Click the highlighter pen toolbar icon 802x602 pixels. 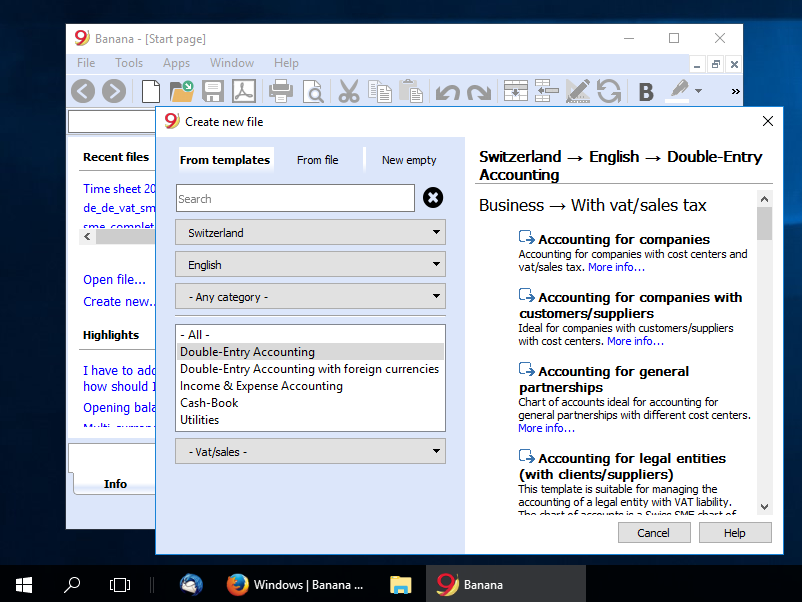click(x=679, y=91)
